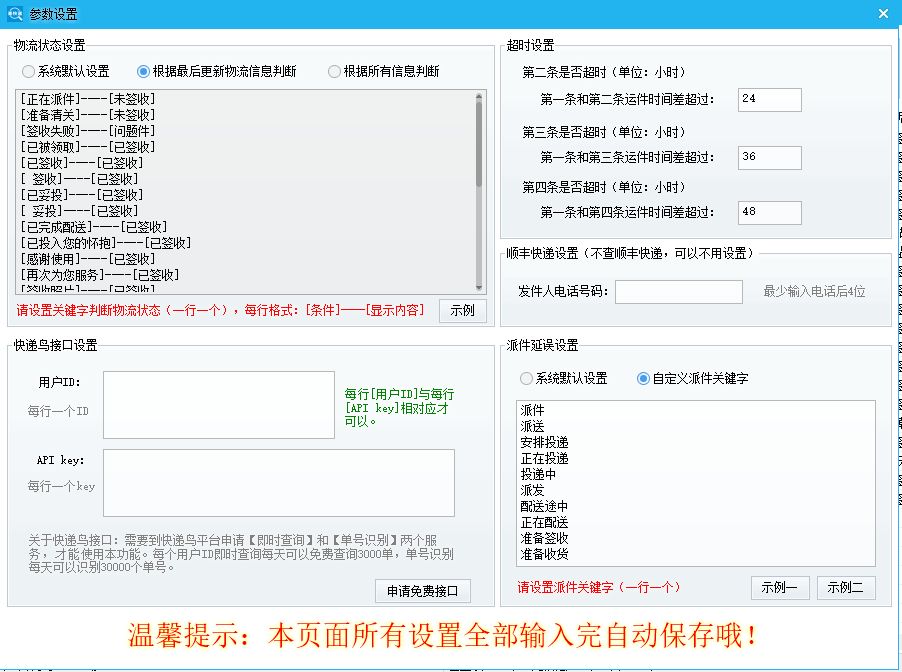Click the API key text area
The image size is (902, 672).
(279, 483)
